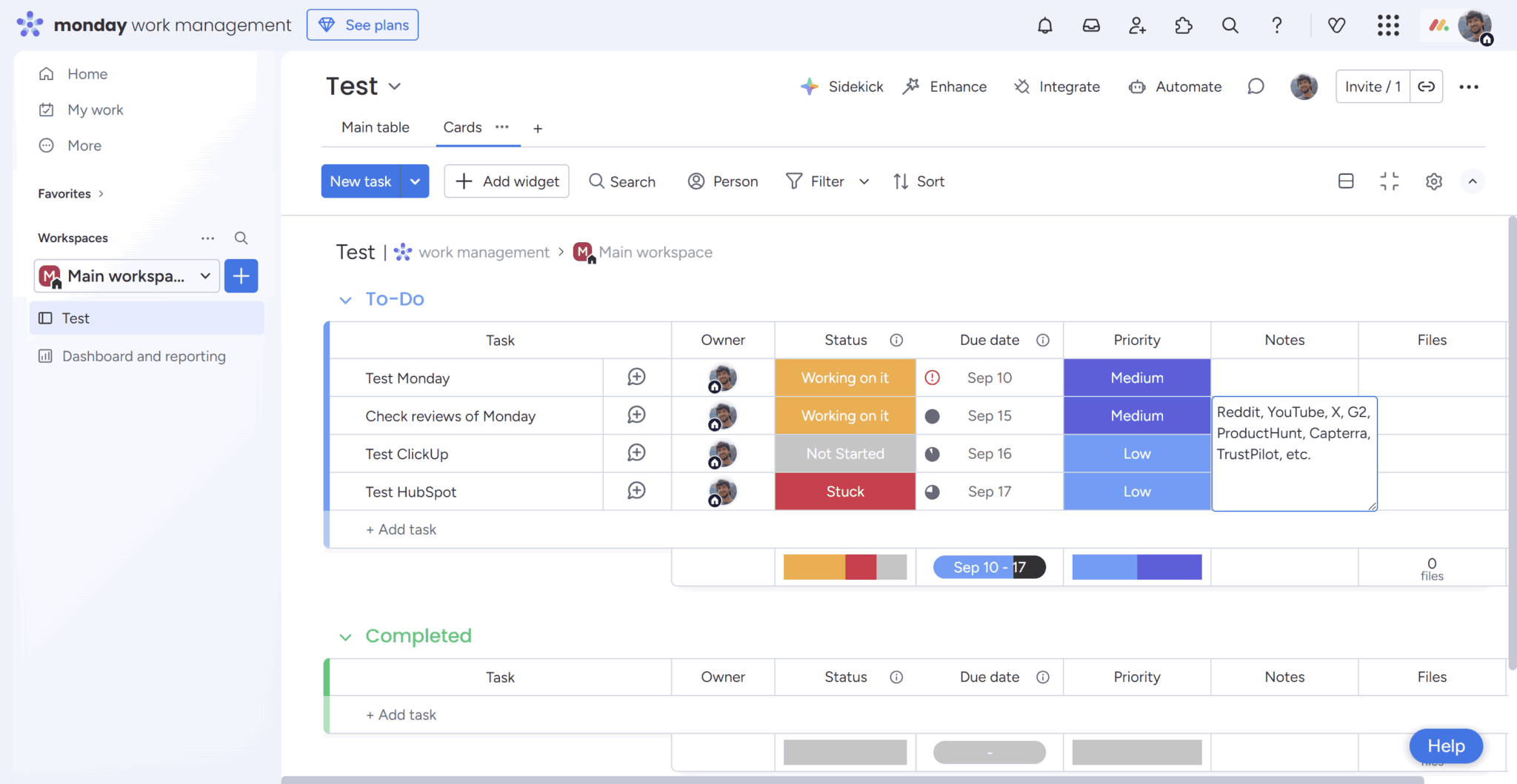Copy the board link icon next to Invite

[1426, 87]
